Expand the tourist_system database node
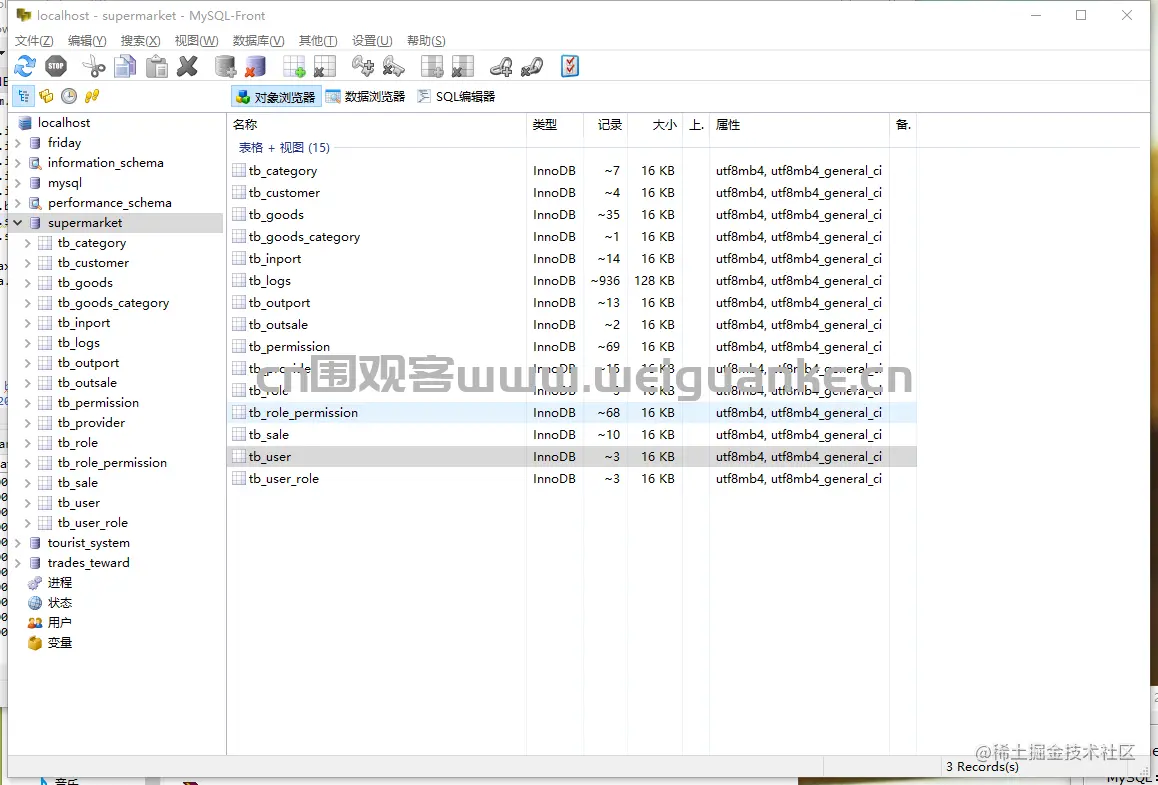 [18, 543]
